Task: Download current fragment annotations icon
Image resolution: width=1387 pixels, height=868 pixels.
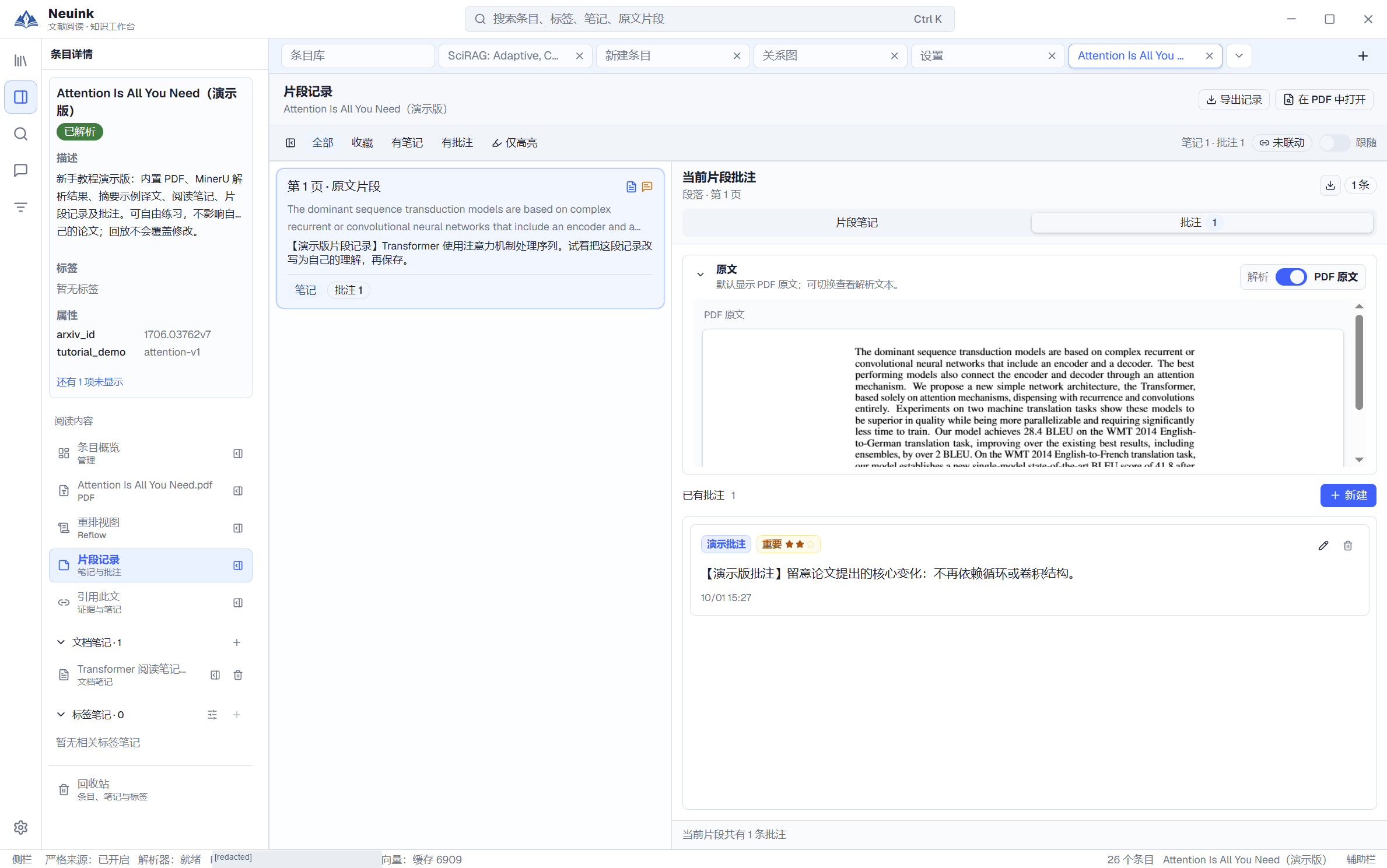Action: [x=1330, y=185]
